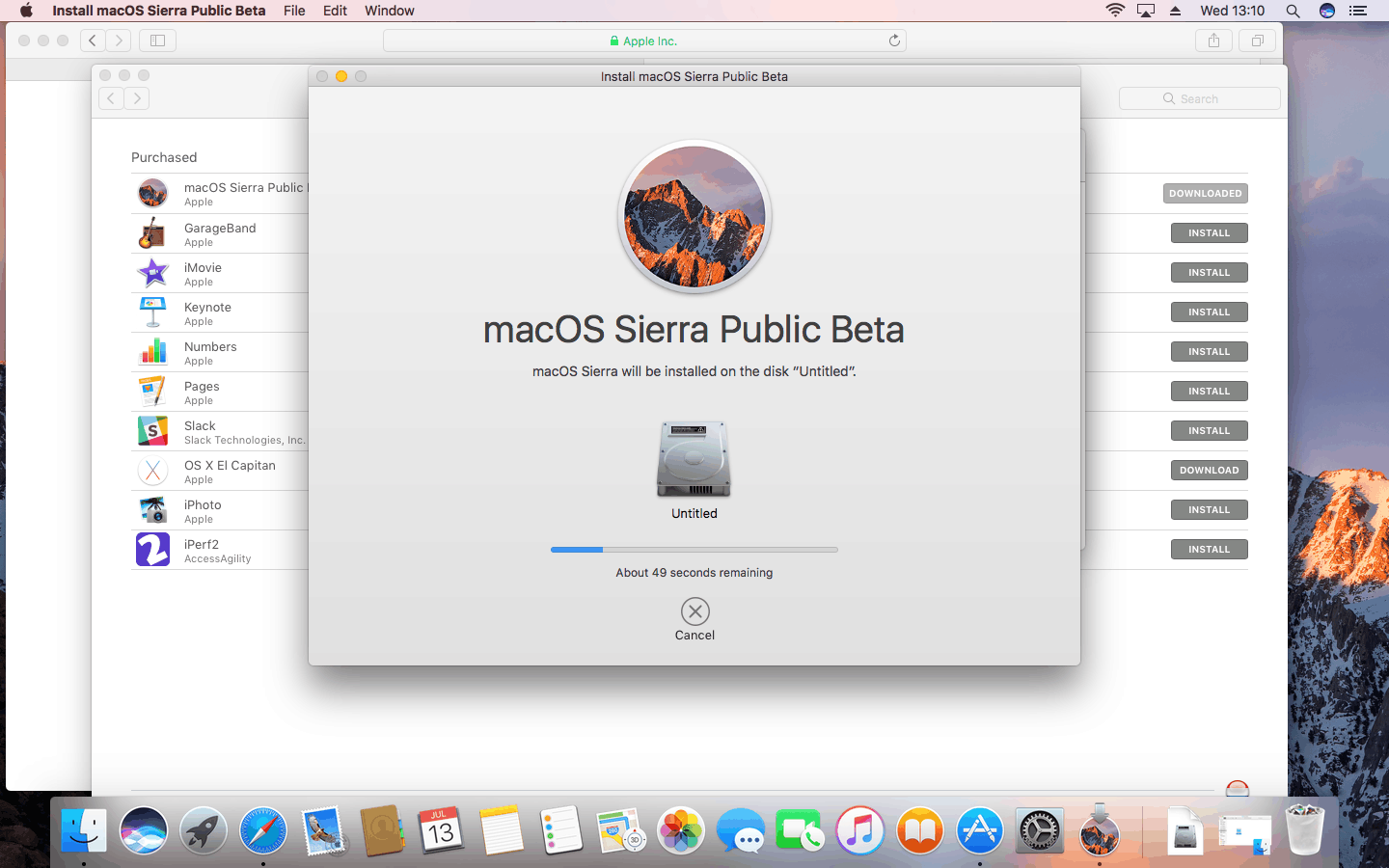The width and height of the screenshot is (1389, 868).
Task: Open Contacts from the Dock
Action: coord(383,830)
